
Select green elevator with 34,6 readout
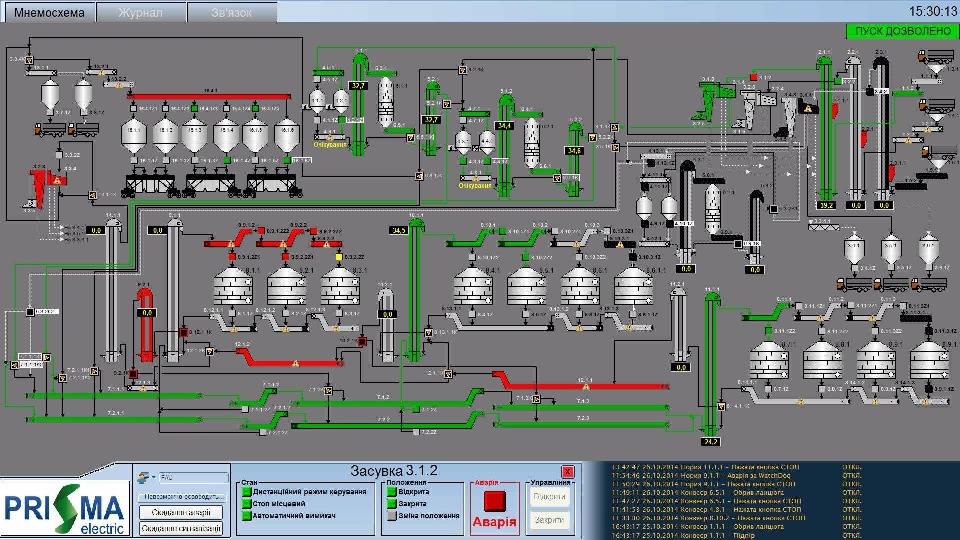[575, 159]
